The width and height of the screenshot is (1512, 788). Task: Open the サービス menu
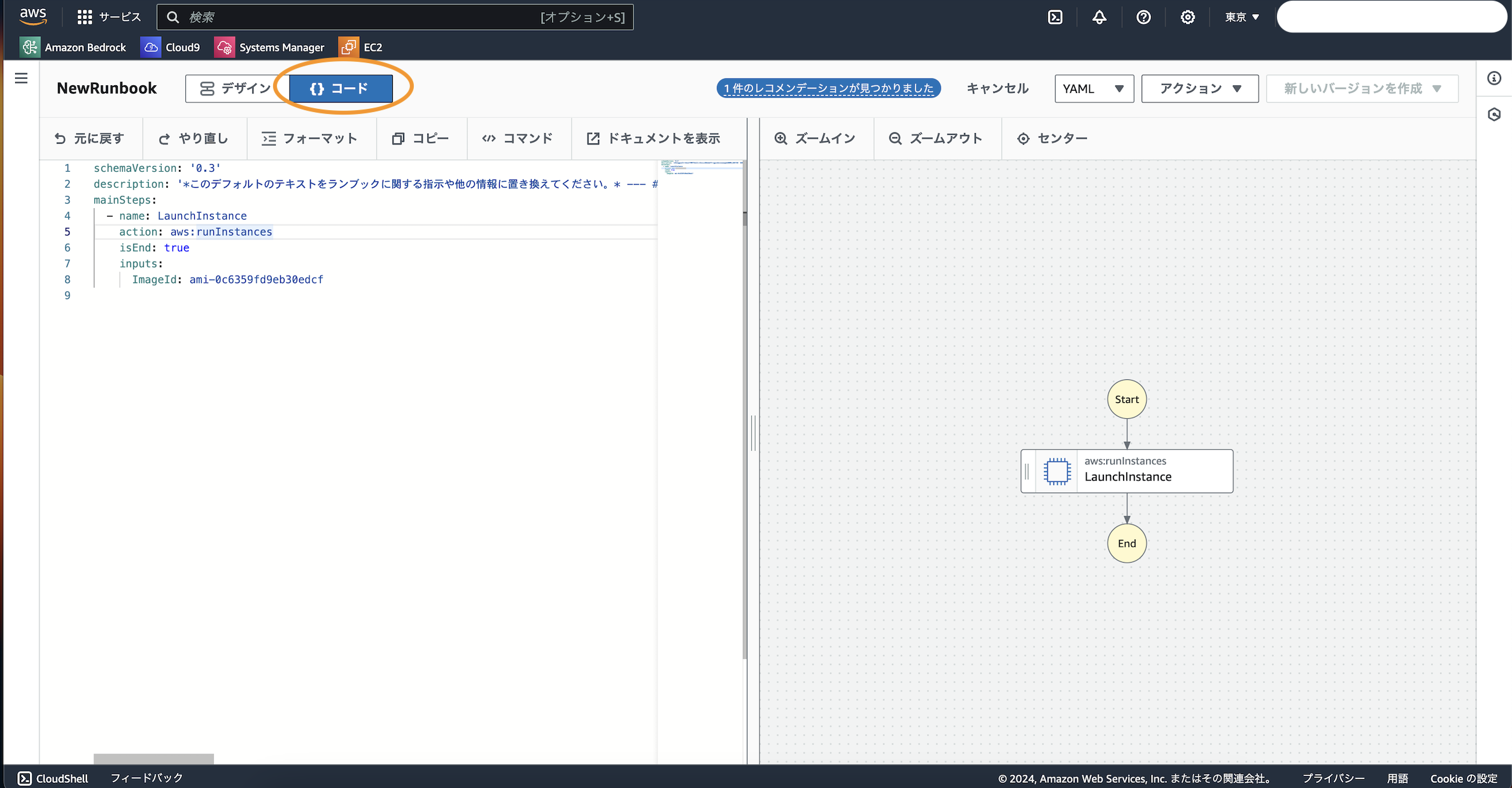(110, 17)
